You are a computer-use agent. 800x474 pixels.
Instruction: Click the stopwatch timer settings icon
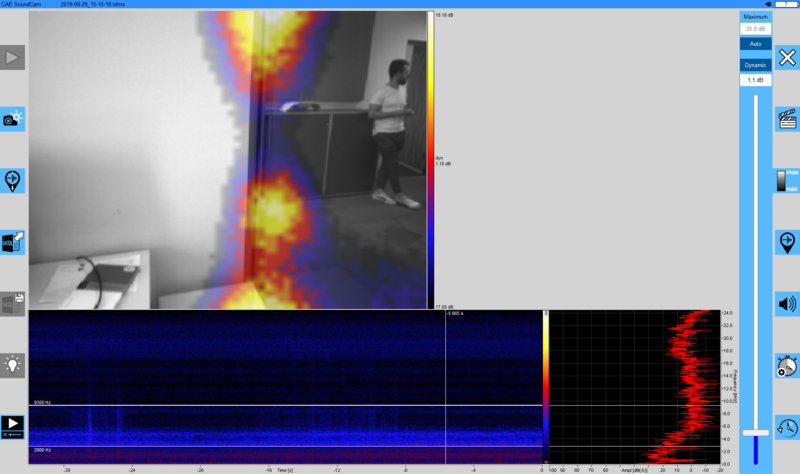tap(787, 366)
